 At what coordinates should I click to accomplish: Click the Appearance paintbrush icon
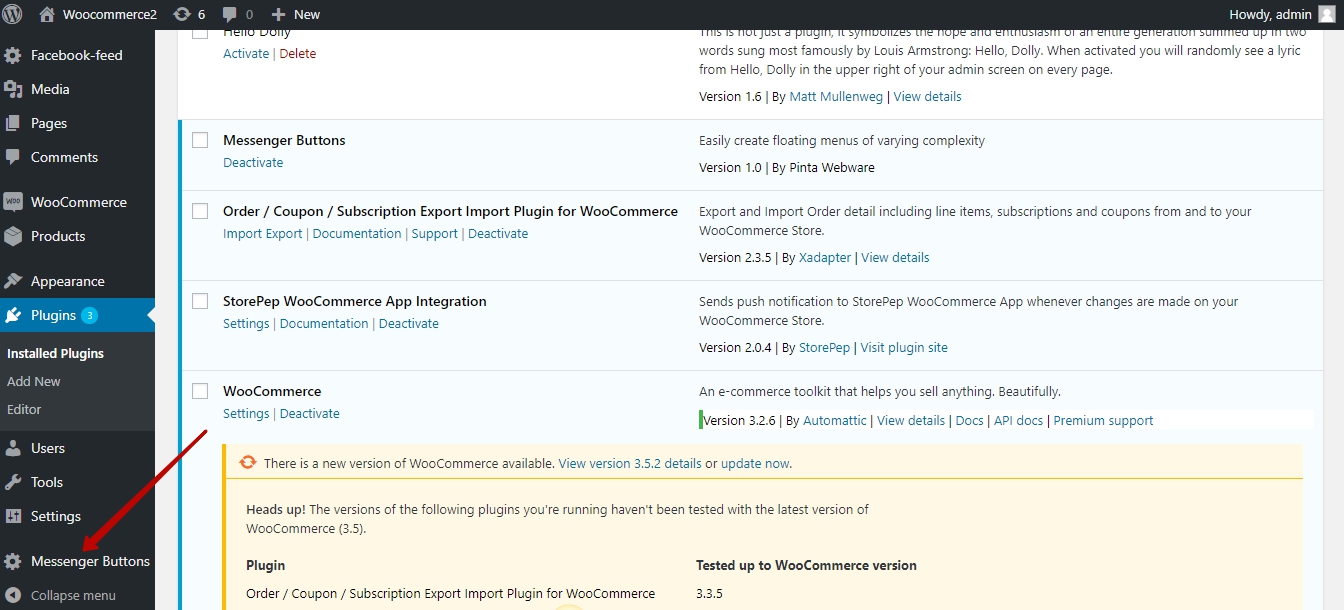(x=13, y=281)
